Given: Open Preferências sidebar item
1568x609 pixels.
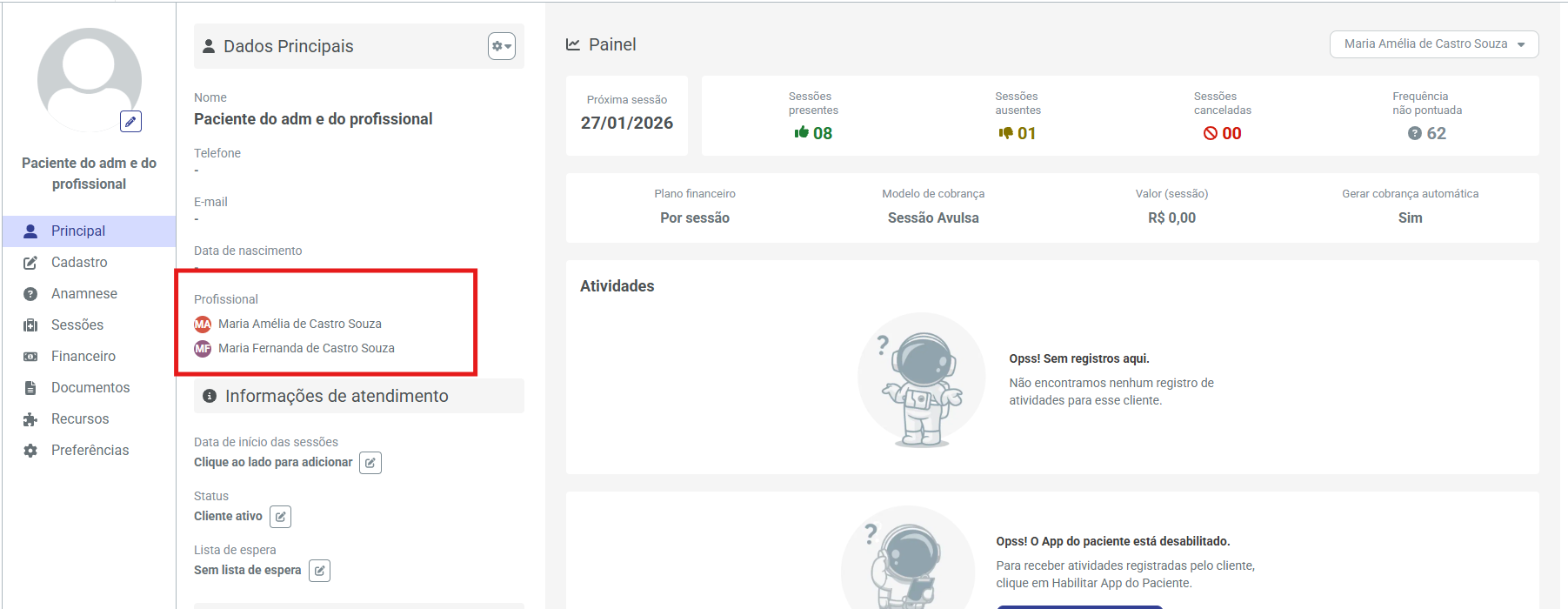Looking at the screenshot, I should coord(89,451).
